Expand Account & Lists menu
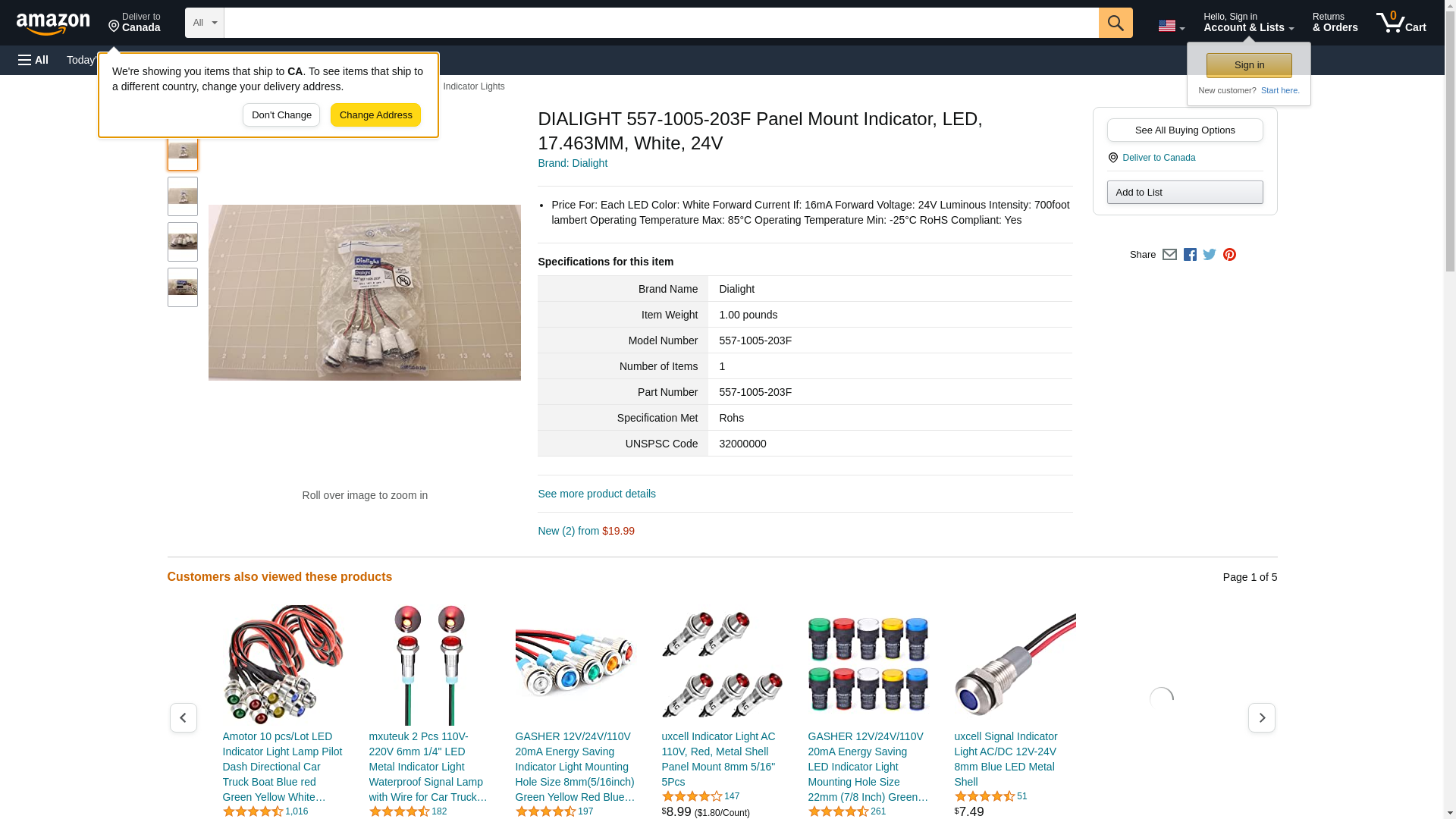The width and height of the screenshot is (1456, 819). point(1248,23)
